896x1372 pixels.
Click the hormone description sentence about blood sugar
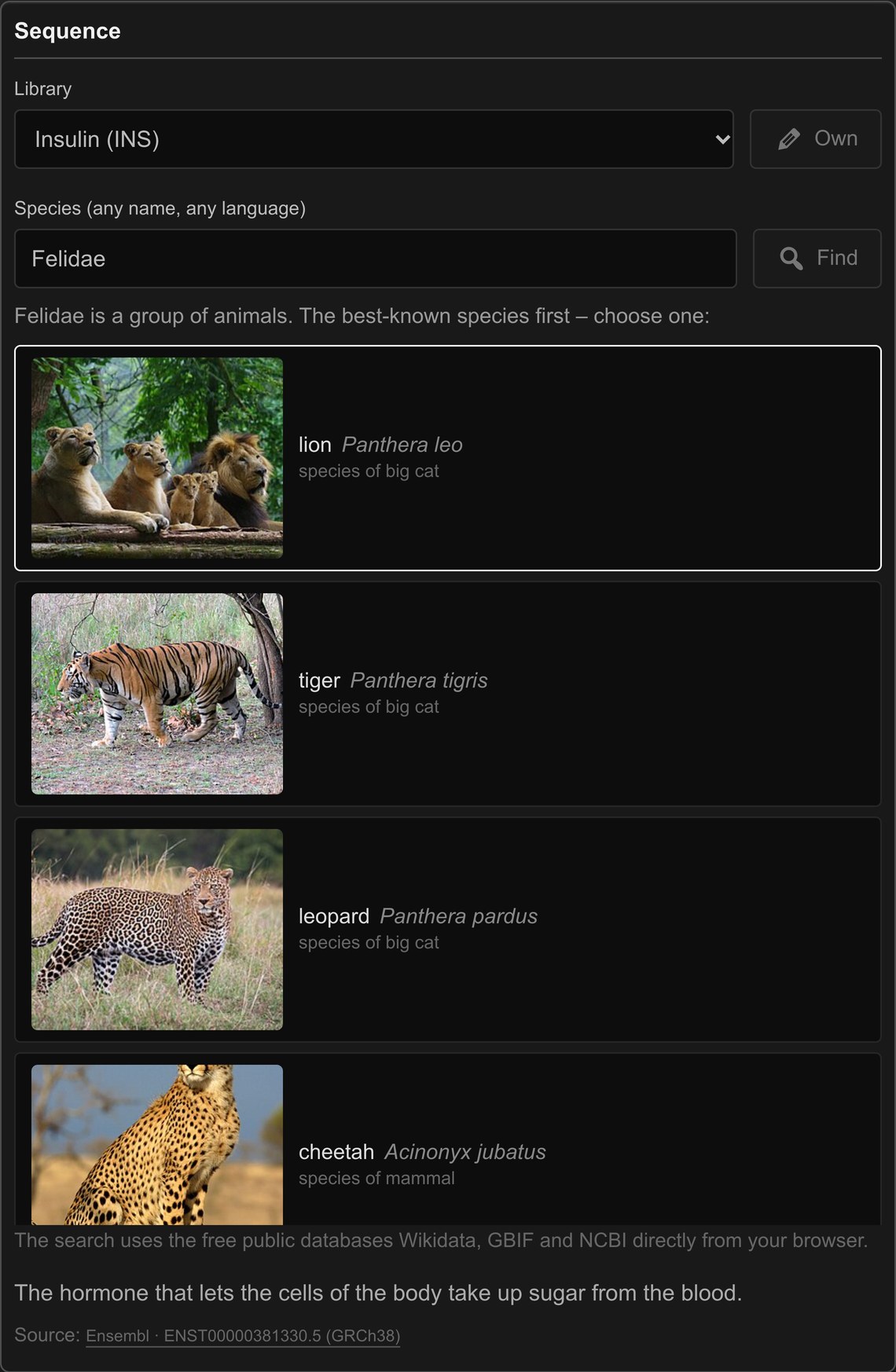[378, 1293]
